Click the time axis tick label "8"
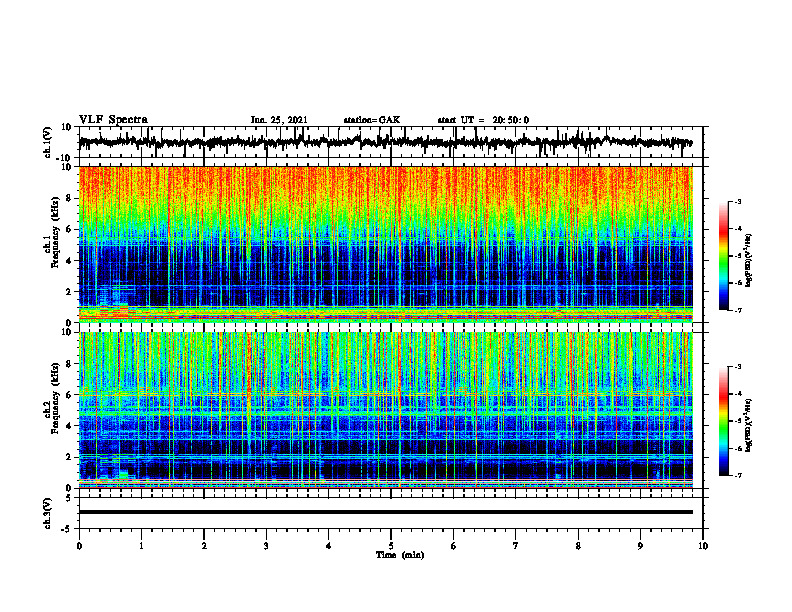The width and height of the screenshot is (792, 612). (578, 546)
